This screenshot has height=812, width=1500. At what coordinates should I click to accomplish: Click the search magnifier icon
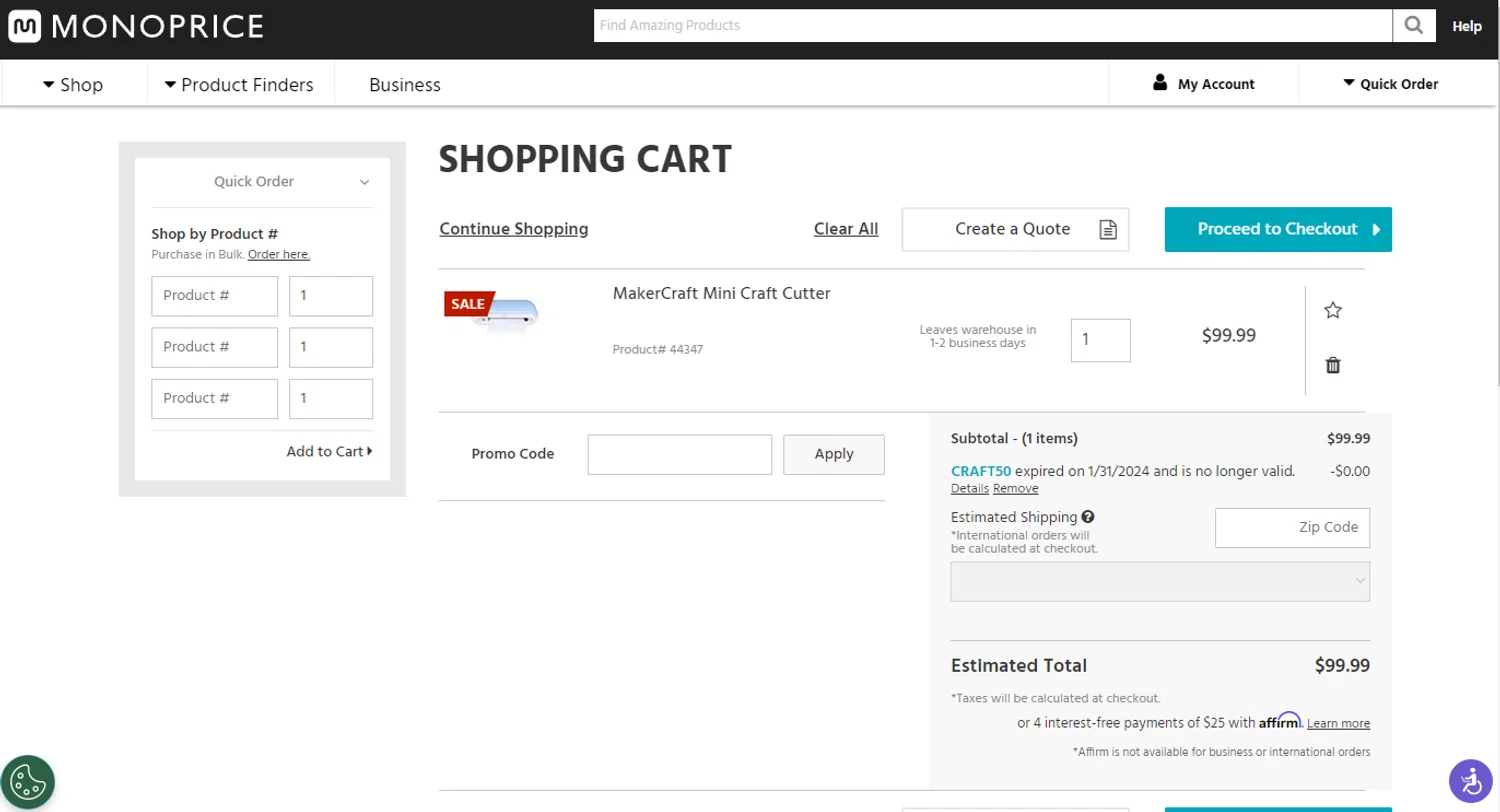(1414, 26)
